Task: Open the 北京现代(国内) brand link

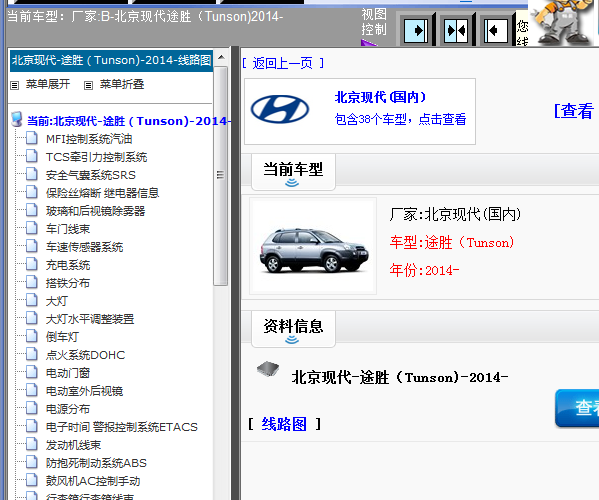Action: click(380, 97)
